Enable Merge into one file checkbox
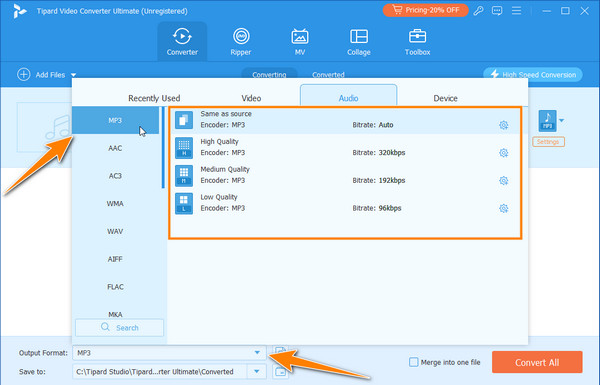The height and width of the screenshot is (385, 600). click(414, 362)
